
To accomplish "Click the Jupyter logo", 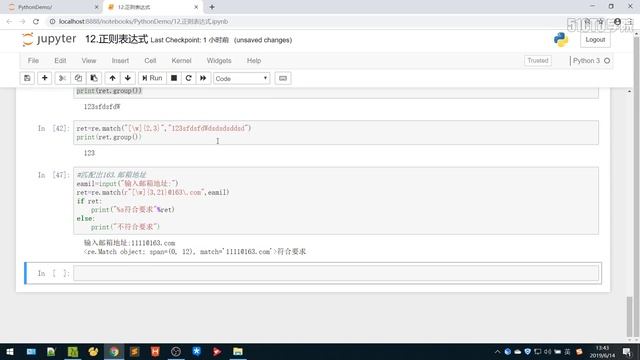I will [49, 39].
